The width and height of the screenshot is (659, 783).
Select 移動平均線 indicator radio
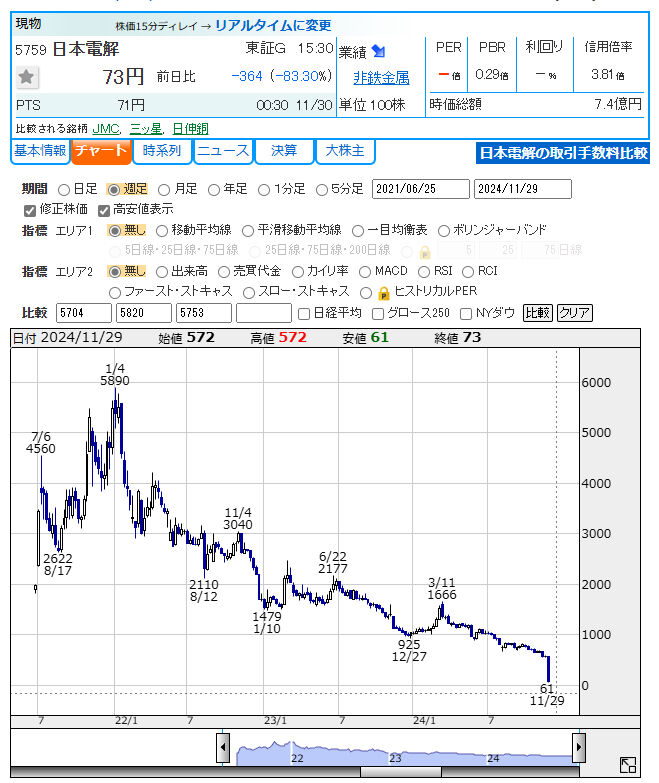(162, 231)
